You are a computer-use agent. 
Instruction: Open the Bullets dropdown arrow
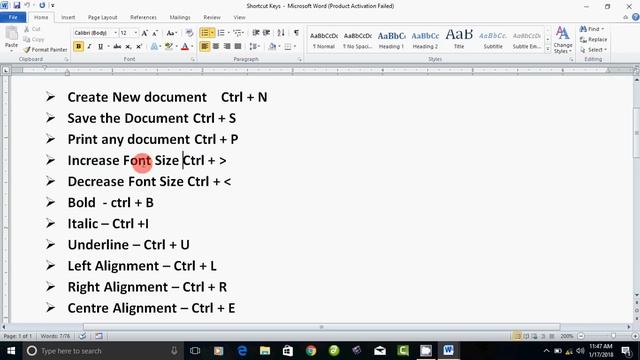(212, 33)
